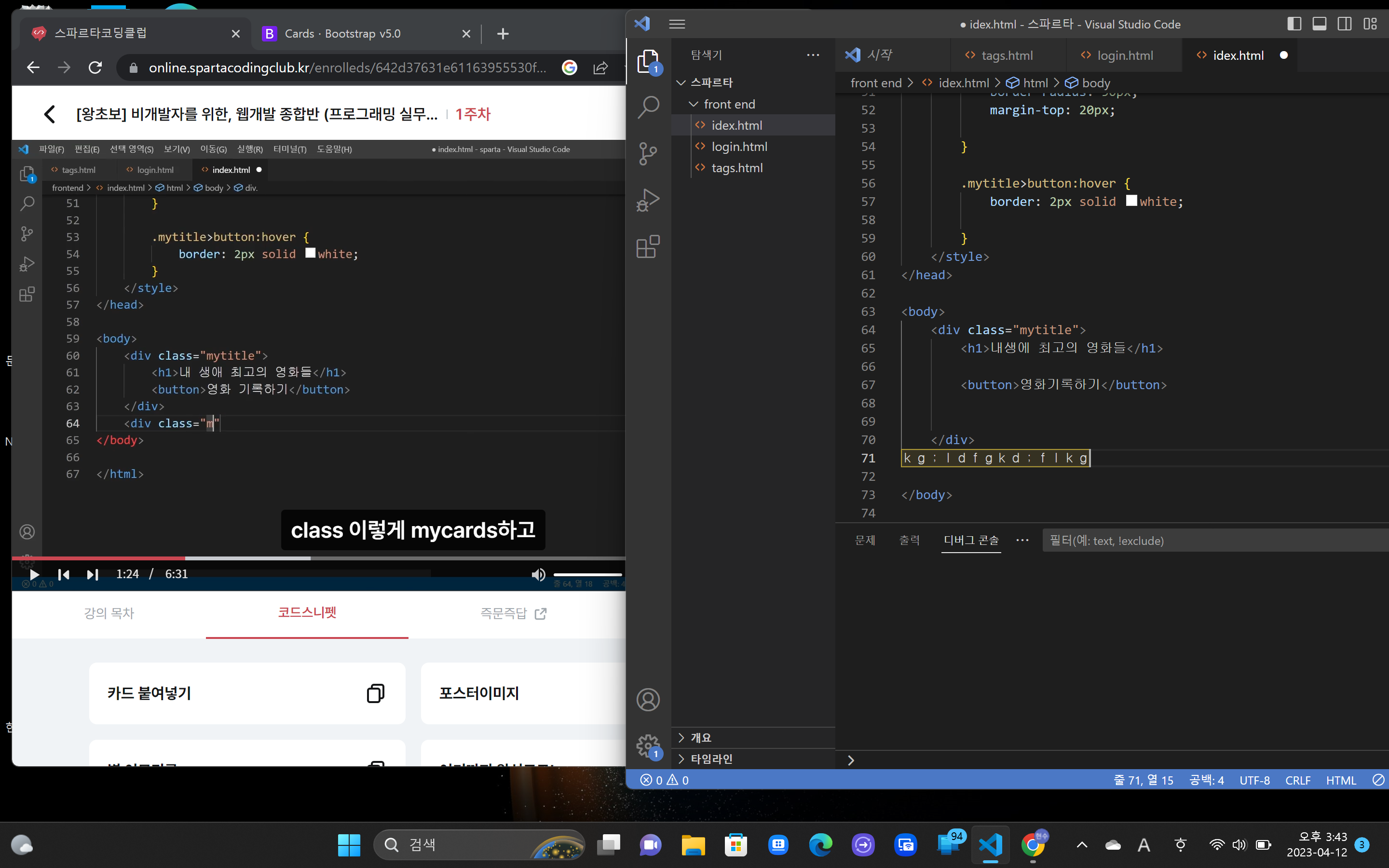This screenshot has width=1389, height=868.
Task: Collapse the front end folder
Action: coord(754,104)
